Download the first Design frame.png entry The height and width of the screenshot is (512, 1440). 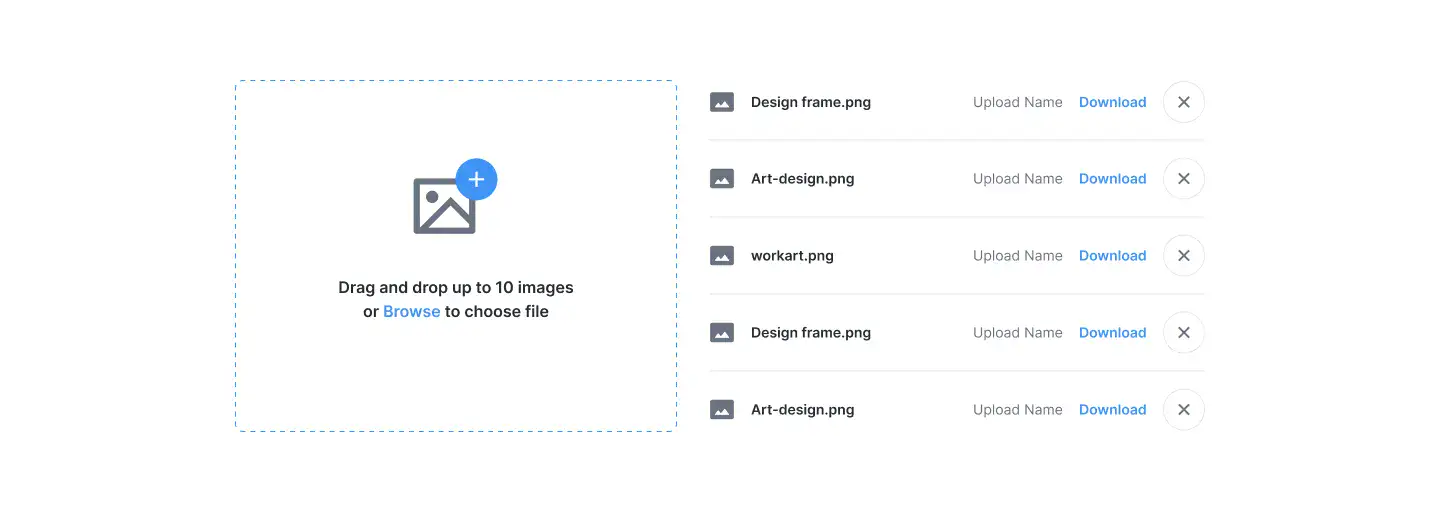pyautogui.click(x=1112, y=102)
